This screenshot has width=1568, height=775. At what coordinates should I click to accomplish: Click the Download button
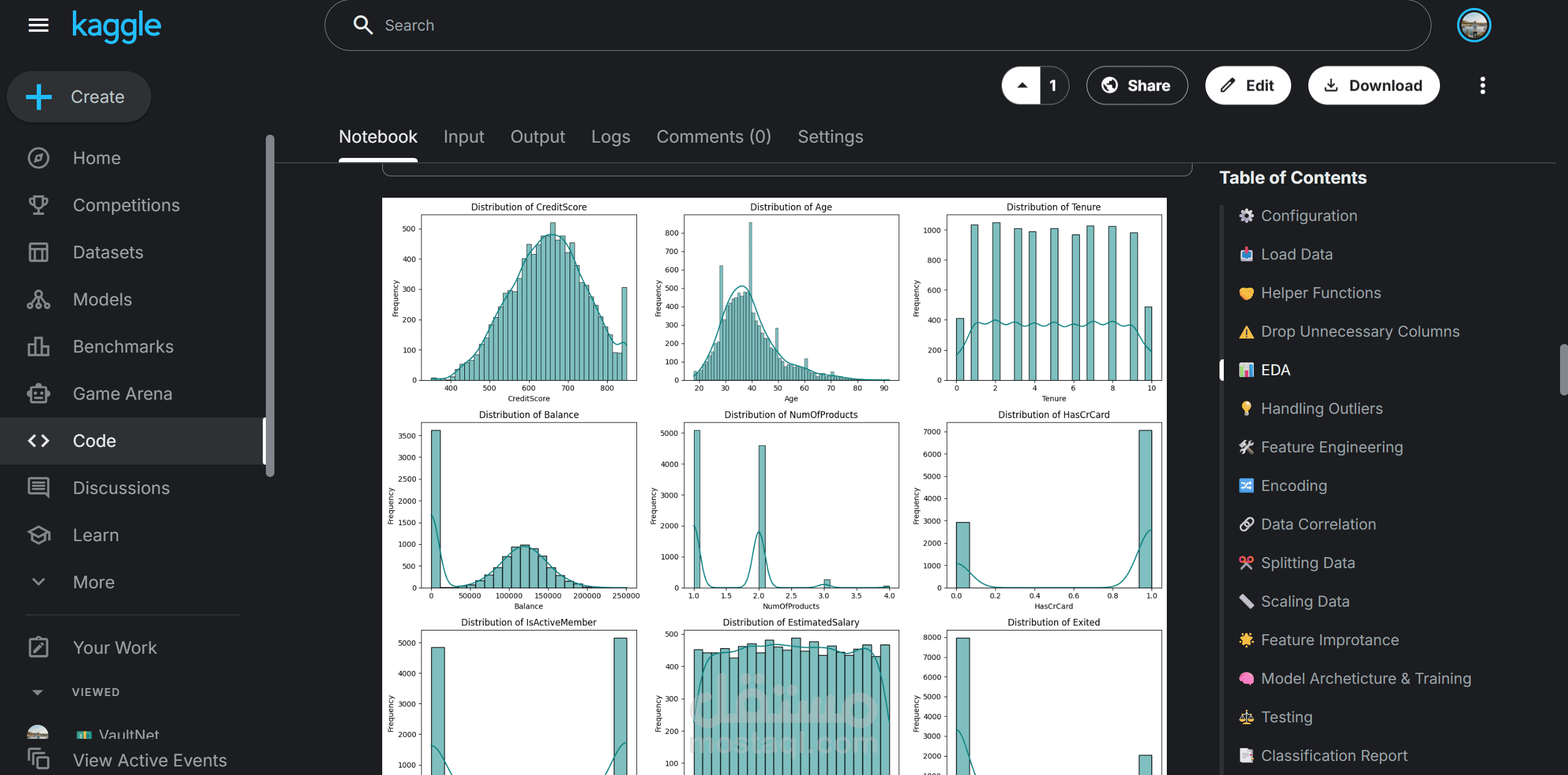pyautogui.click(x=1373, y=86)
